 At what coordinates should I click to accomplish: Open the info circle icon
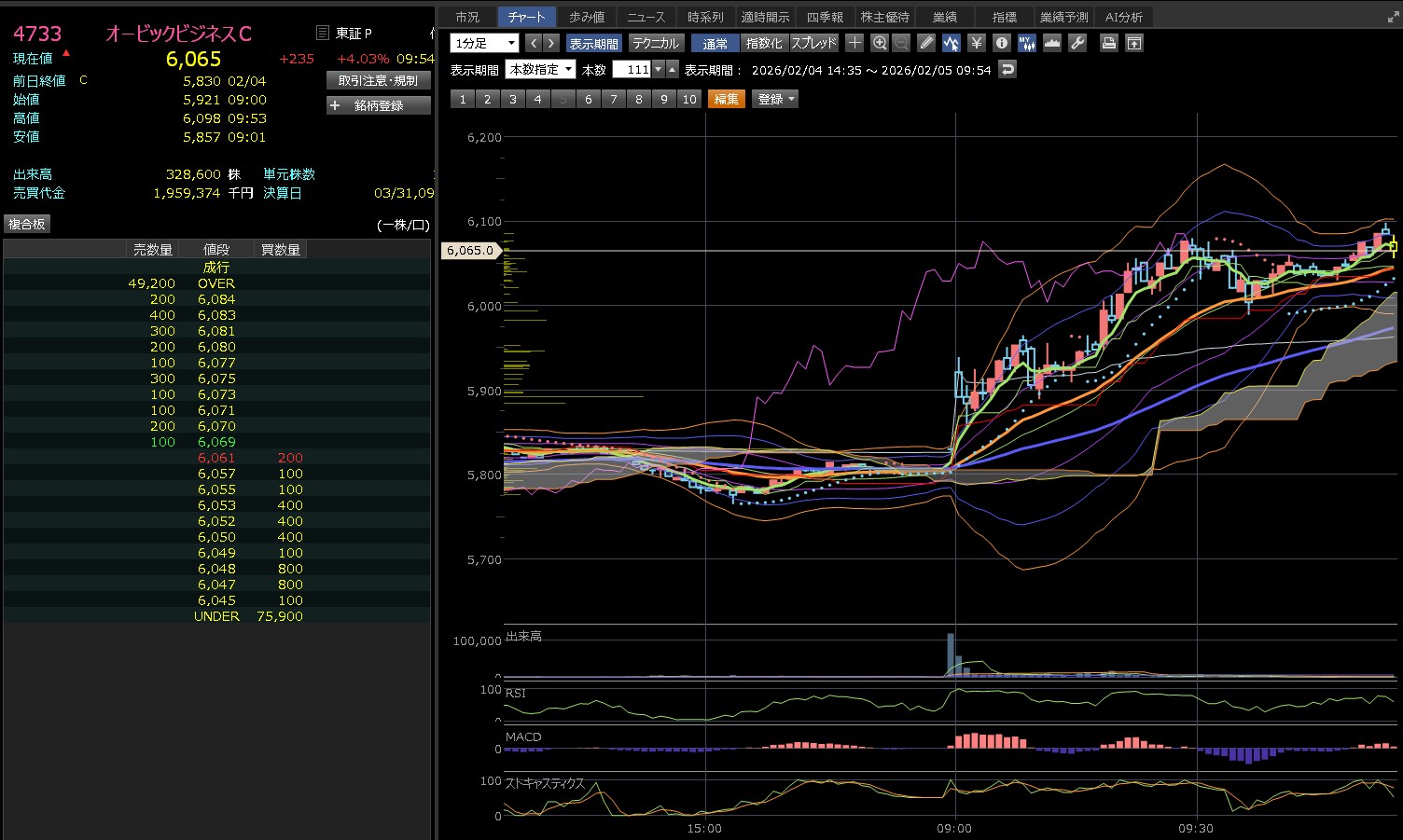(1001, 43)
